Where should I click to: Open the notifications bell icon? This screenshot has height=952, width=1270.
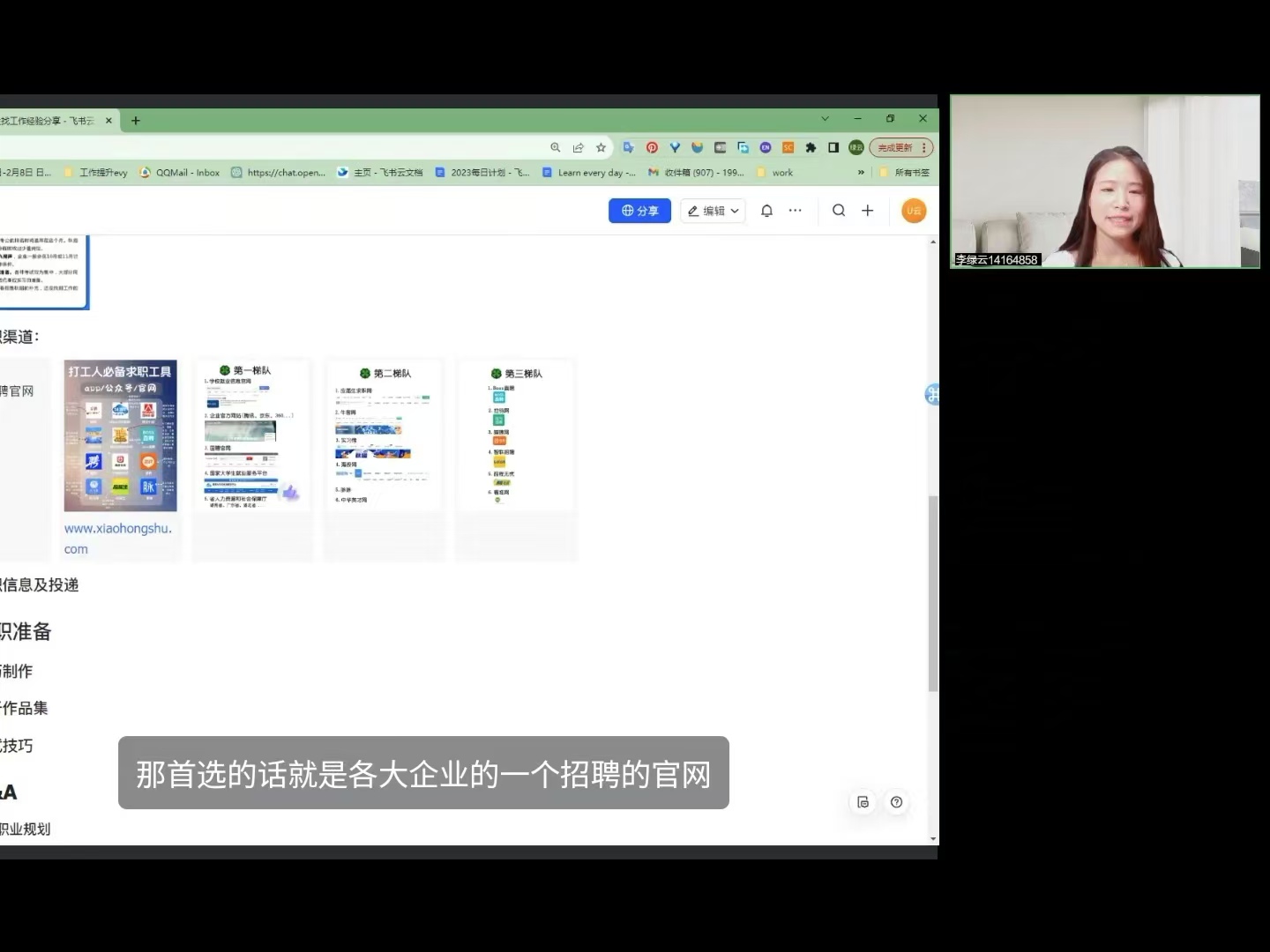[x=766, y=211]
